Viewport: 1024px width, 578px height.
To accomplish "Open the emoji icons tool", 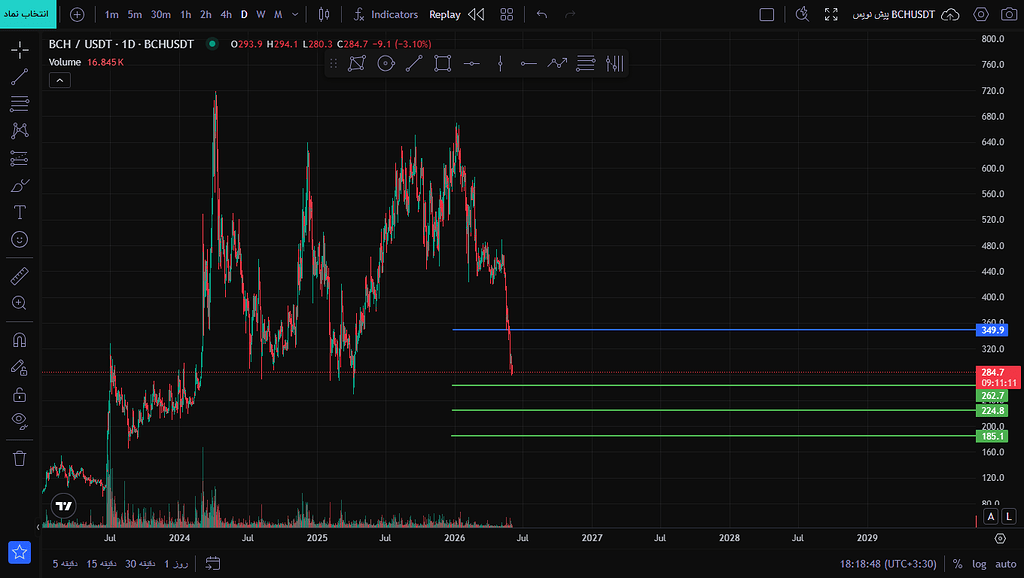I will pos(20,240).
